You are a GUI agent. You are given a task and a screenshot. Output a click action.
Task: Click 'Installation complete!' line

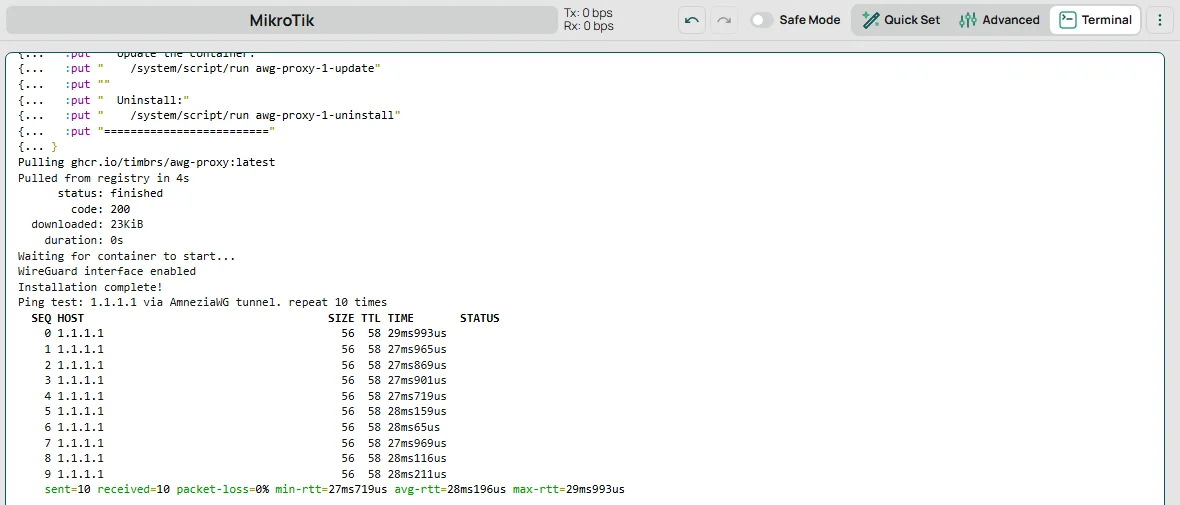(90, 287)
